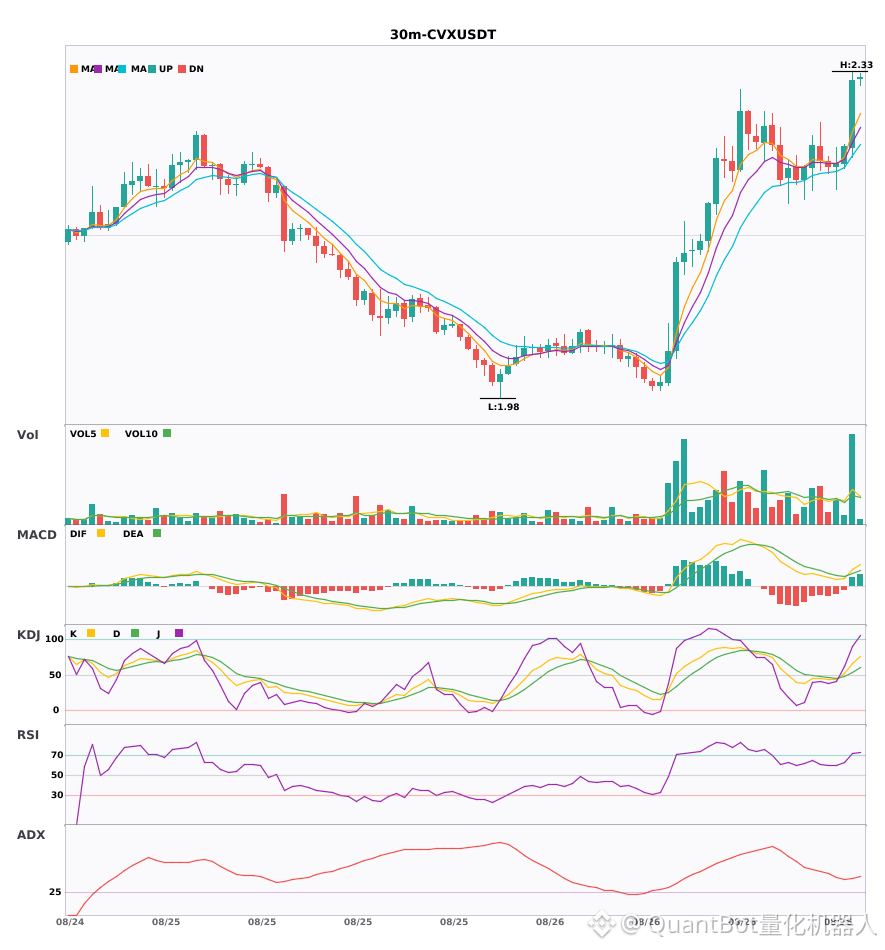Click the UP legend text

(x=166, y=69)
